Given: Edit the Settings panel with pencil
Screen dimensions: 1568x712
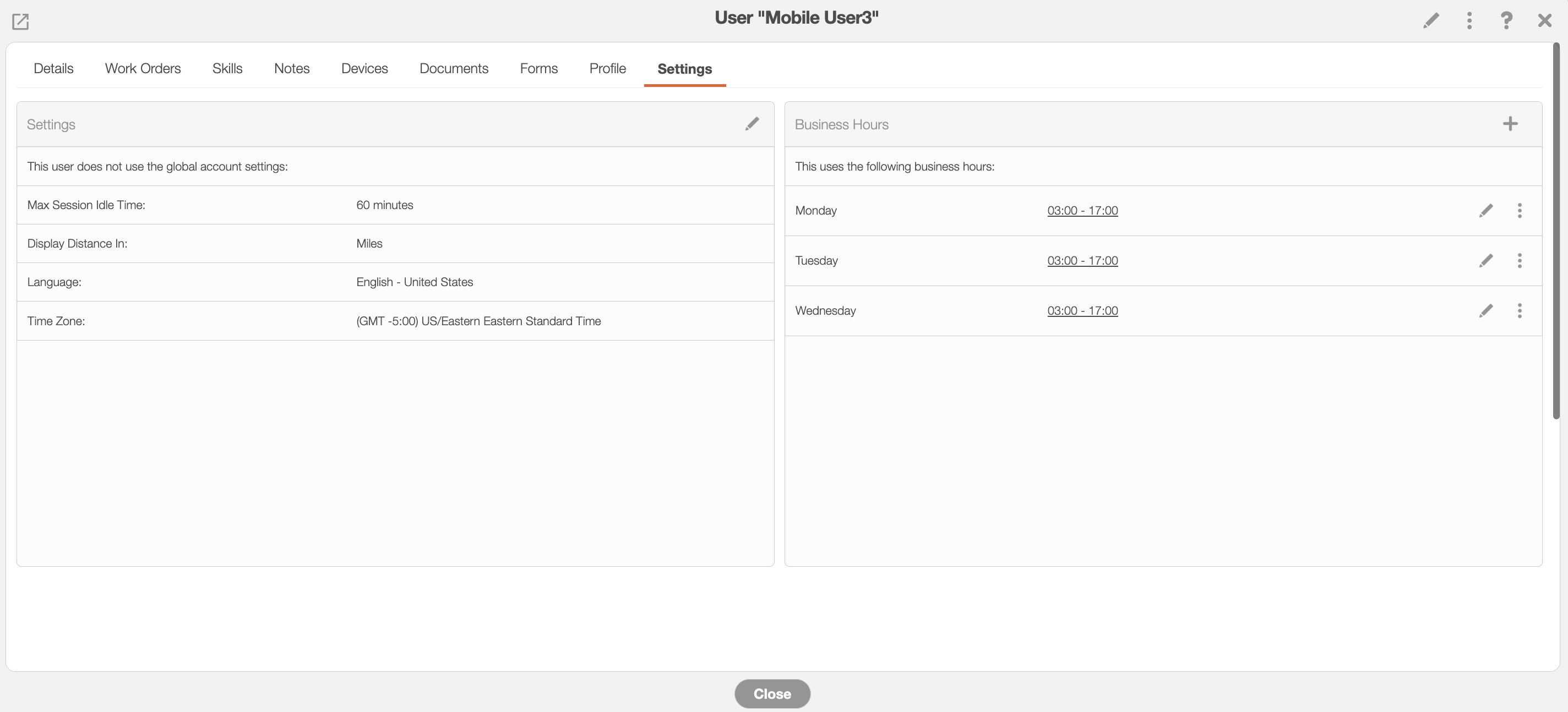Looking at the screenshot, I should tap(752, 124).
